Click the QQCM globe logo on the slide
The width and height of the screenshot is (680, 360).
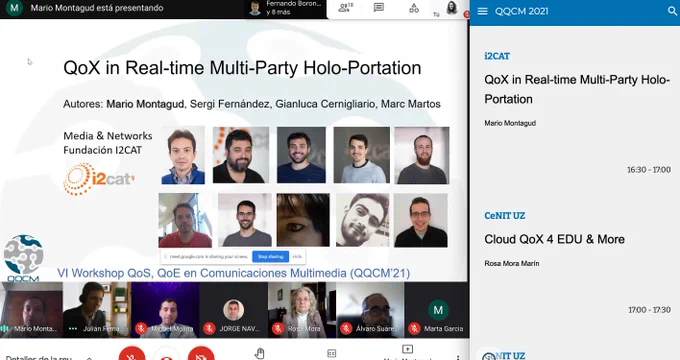point(23,258)
